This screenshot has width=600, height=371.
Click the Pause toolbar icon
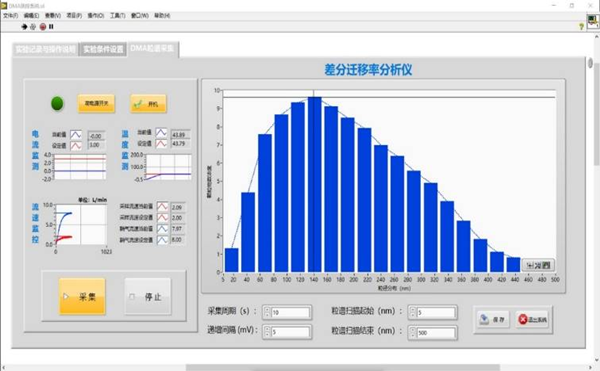pyautogui.click(x=51, y=26)
